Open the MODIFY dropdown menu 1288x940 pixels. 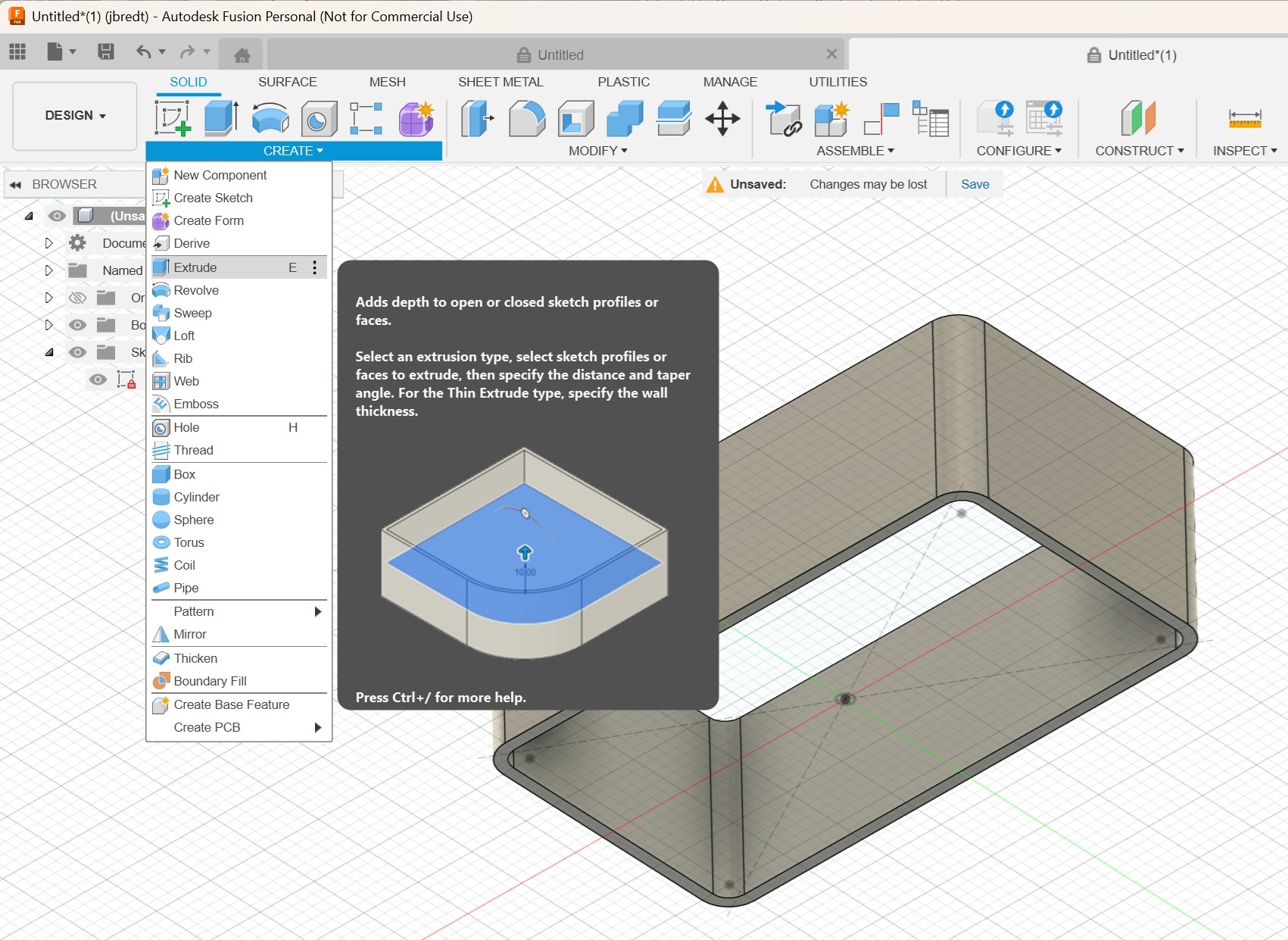pos(597,151)
